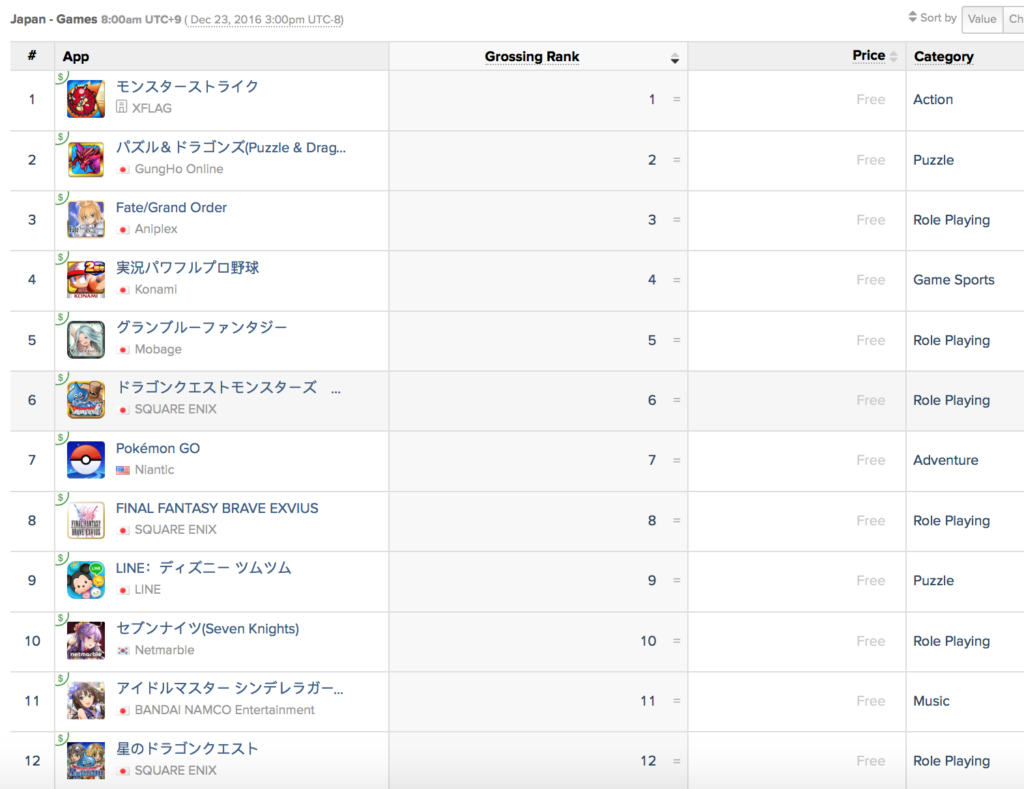
Task: Open the 実況パワフルプロ野球 title link
Action: click(x=187, y=267)
